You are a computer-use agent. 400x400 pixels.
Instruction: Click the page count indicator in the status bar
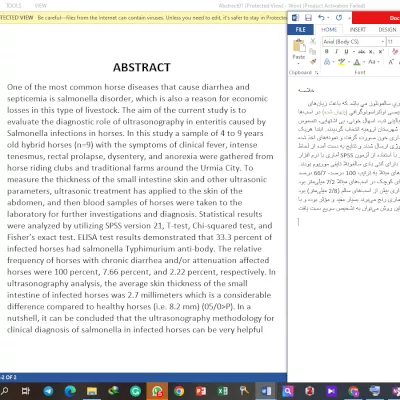point(9,377)
